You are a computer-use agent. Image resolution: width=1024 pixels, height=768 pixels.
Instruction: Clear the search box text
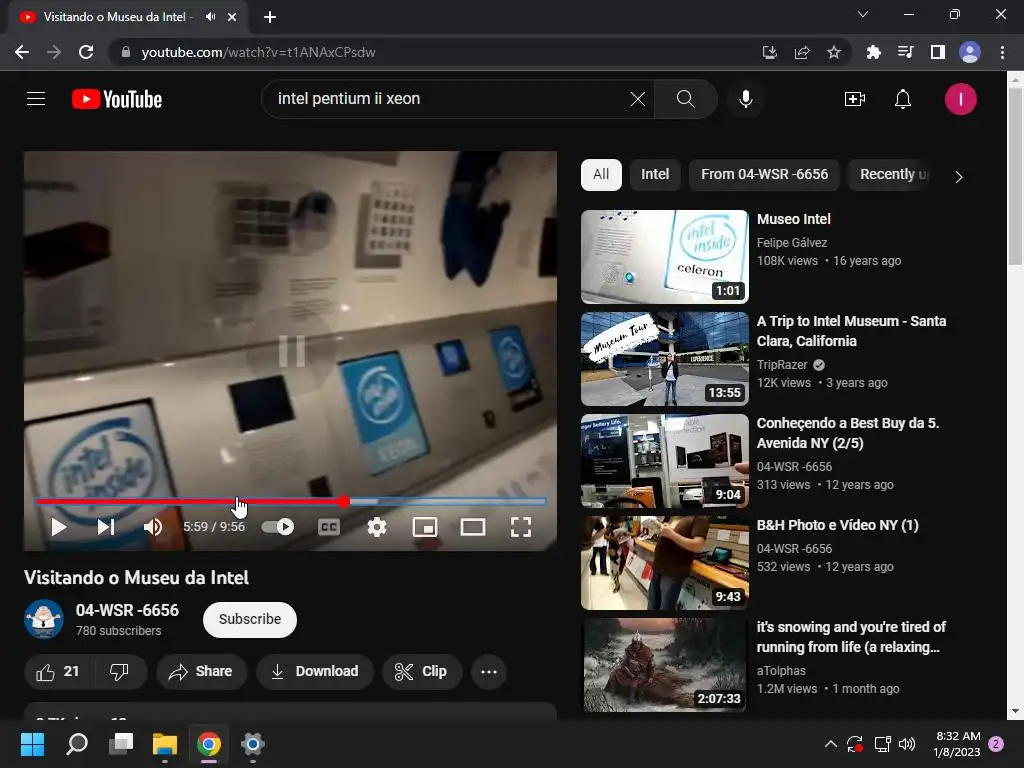click(x=637, y=99)
